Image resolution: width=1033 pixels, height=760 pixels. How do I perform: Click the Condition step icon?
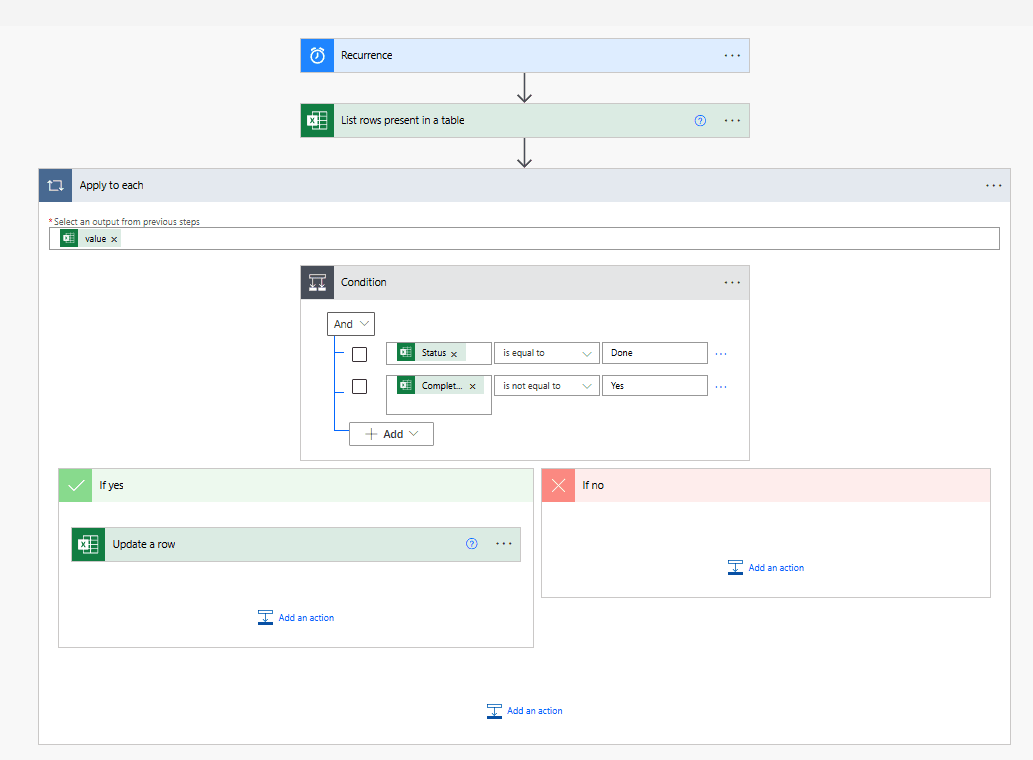pyautogui.click(x=317, y=282)
